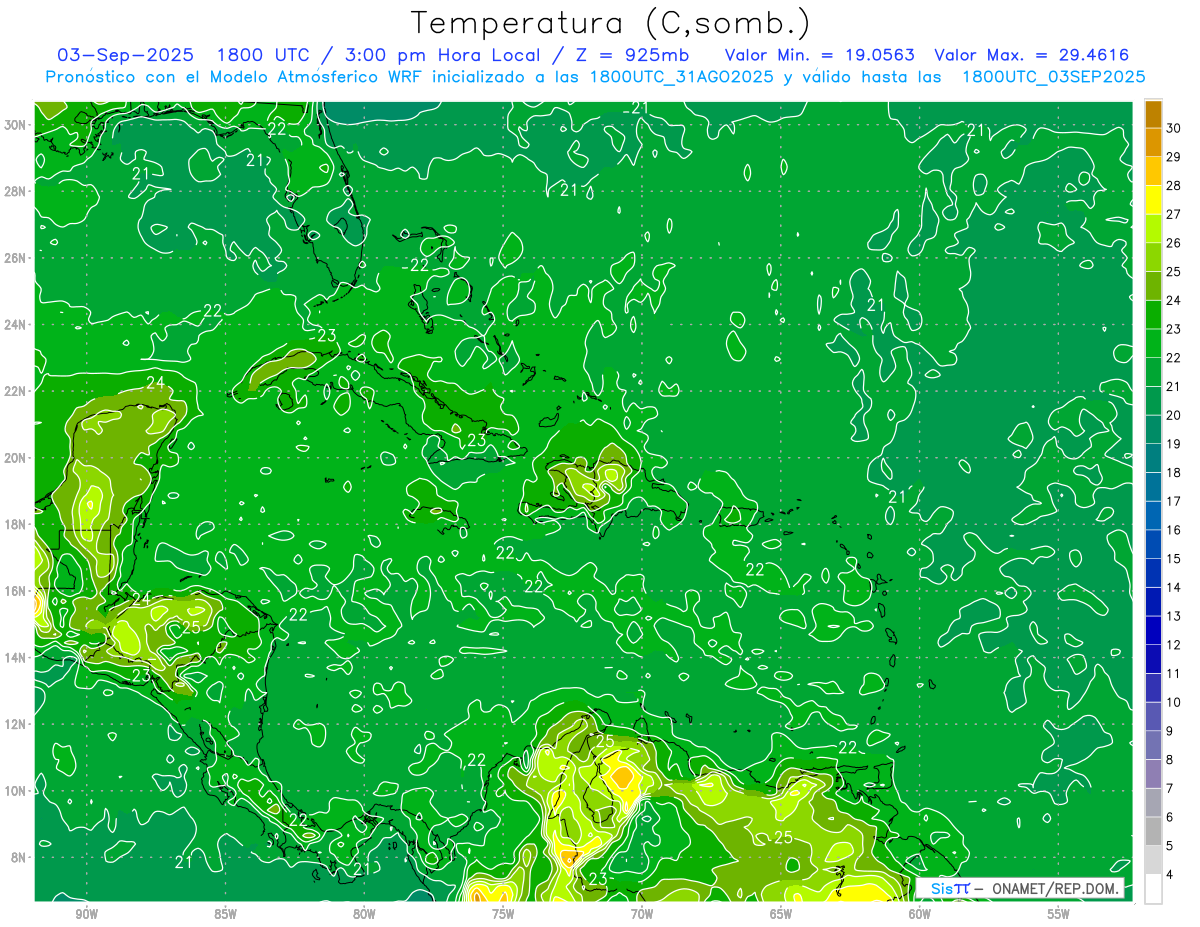Click the latitude axis label '30N'

(x=16, y=125)
